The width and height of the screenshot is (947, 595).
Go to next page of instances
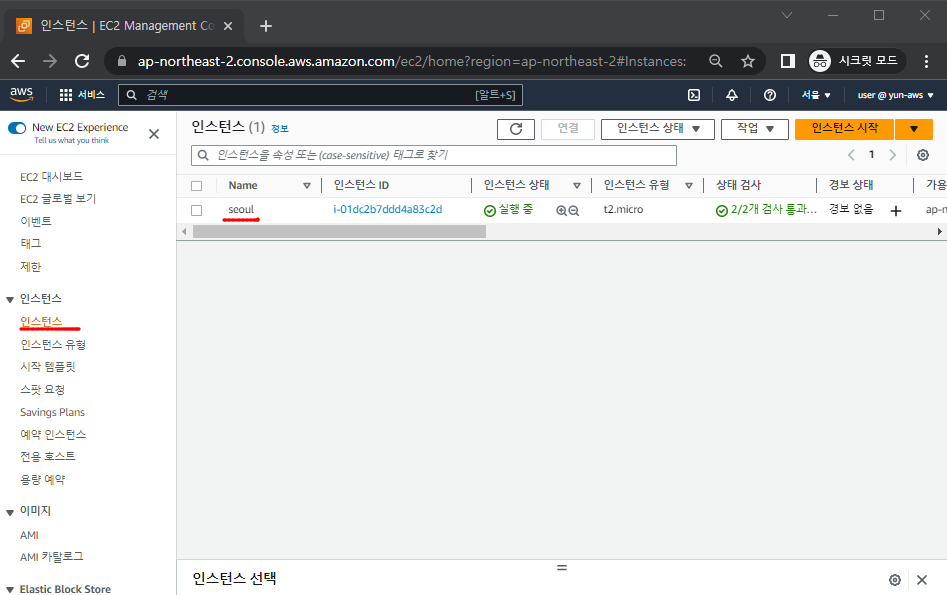[x=892, y=155]
